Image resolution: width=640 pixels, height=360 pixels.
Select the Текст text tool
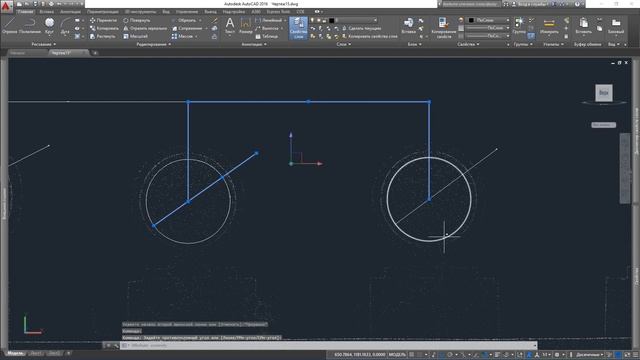(230, 25)
